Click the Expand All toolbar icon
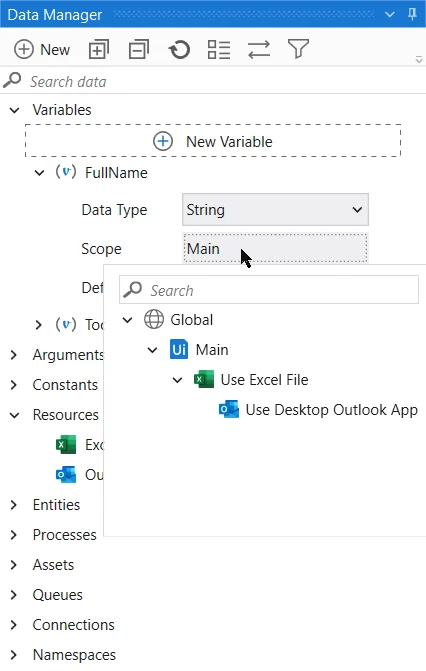Image resolution: width=426 pixels, height=671 pixels. pos(98,49)
